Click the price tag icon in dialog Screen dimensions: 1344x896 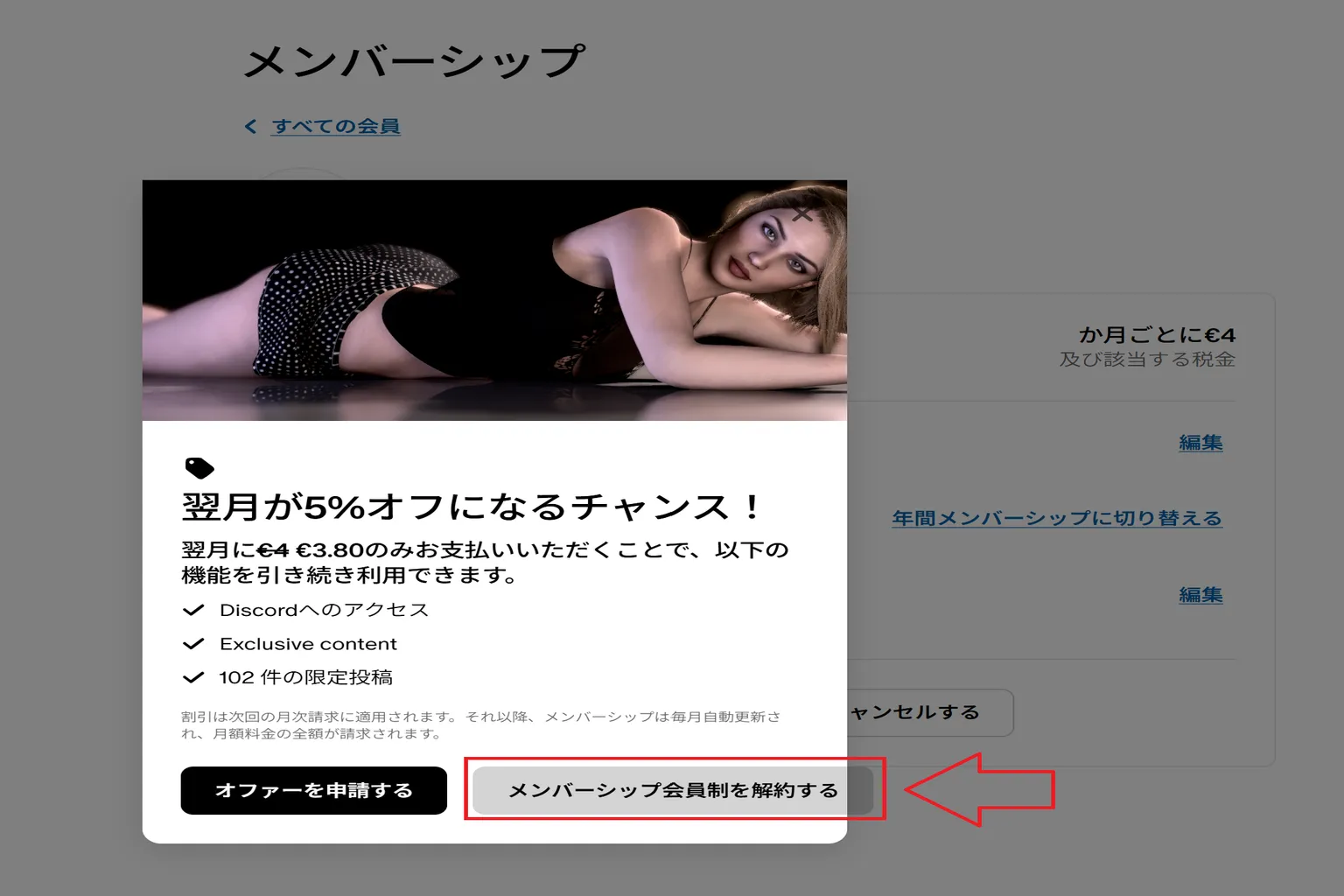(199, 467)
